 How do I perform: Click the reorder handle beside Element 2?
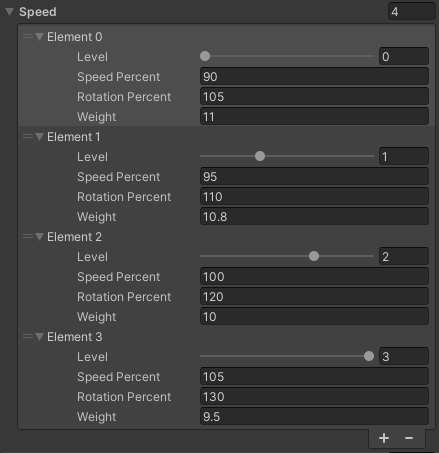coord(28,236)
